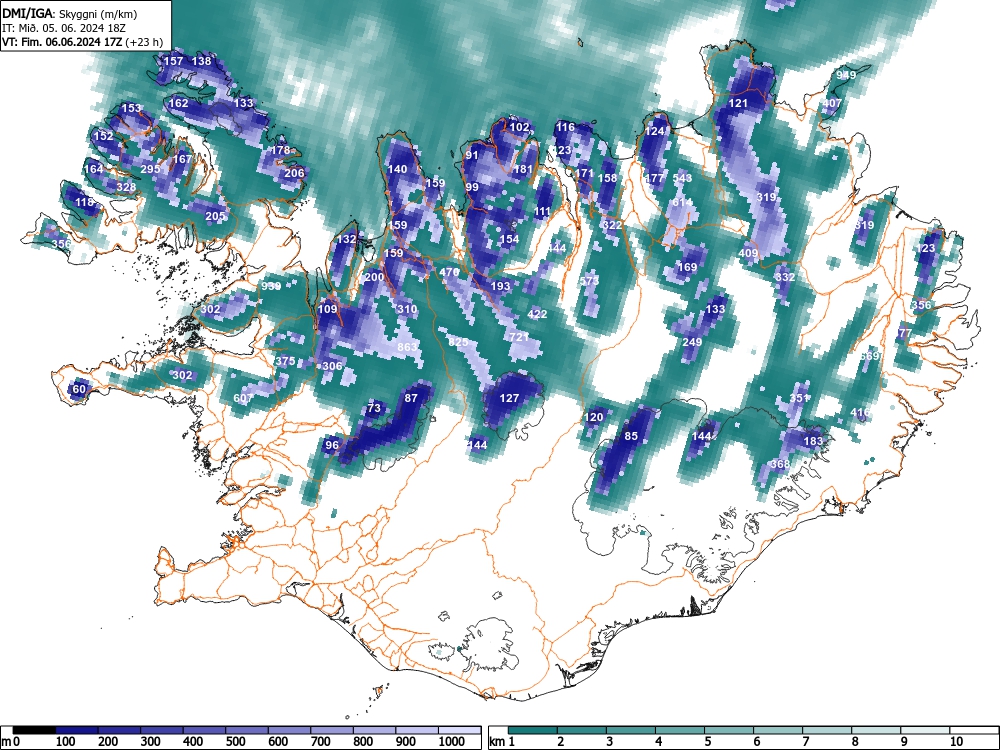Click the near-white 9–10 km legend swatch
The height and width of the screenshot is (750, 1000).
coord(925,730)
